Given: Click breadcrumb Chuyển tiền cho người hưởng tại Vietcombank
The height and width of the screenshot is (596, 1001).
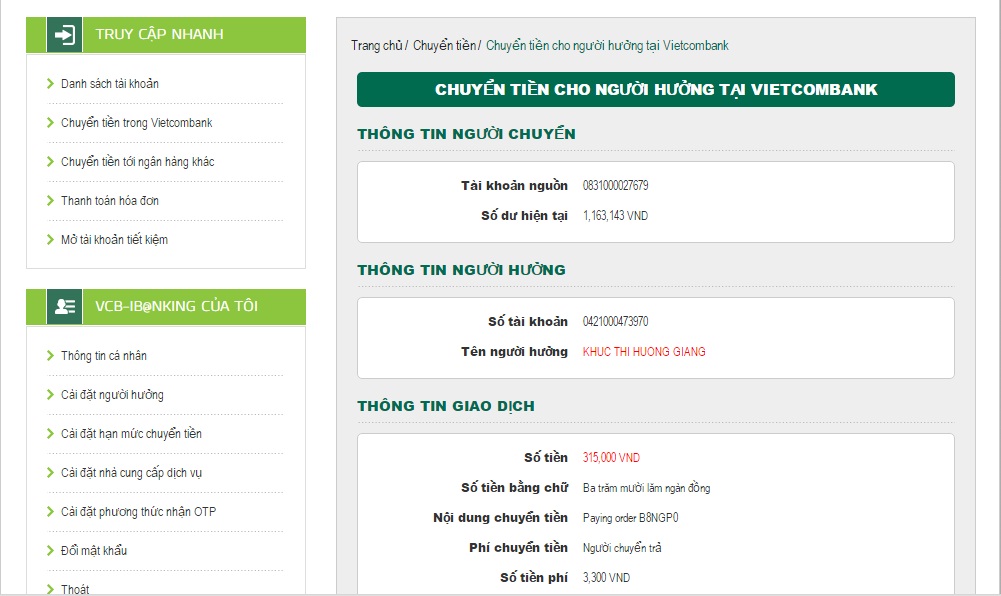Looking at the screenshot, I should pyautogui.click(x=607, y=45).
